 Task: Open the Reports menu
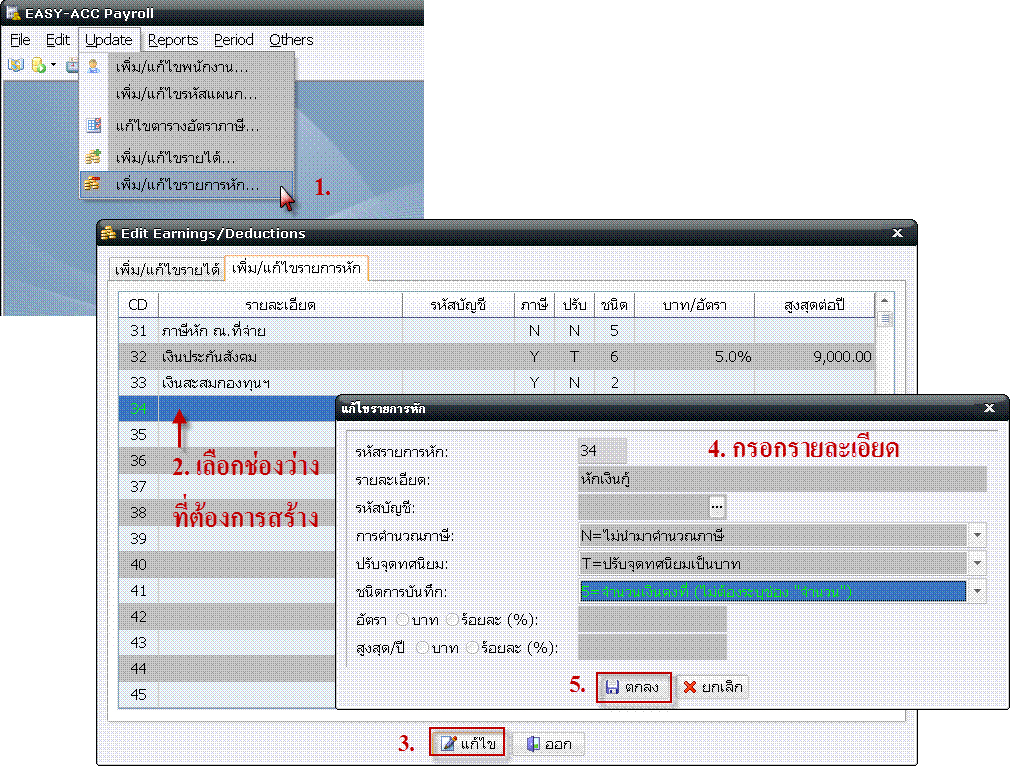173,40
